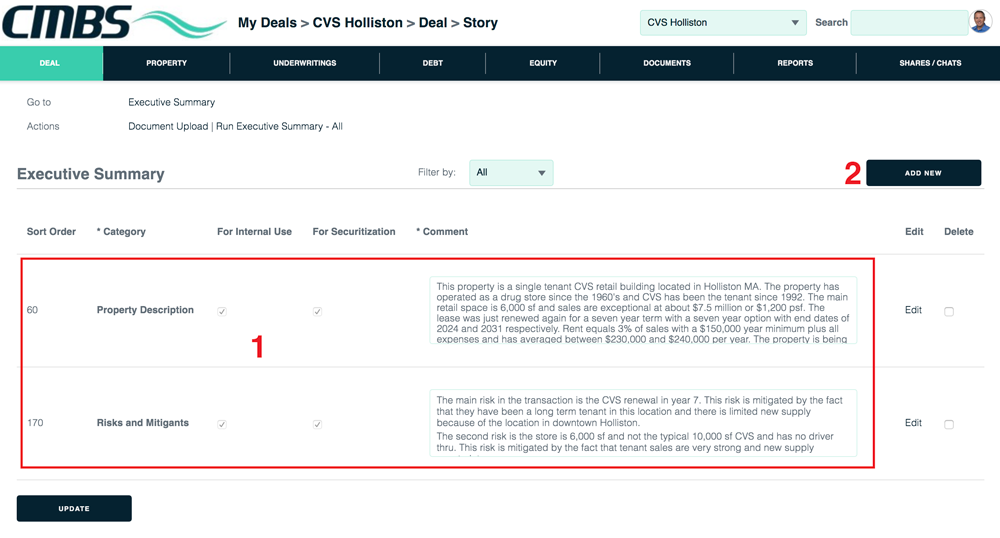Switch to the Documents tab
The width and height of the screenshot is (1000, 538).
pos(666,63)
